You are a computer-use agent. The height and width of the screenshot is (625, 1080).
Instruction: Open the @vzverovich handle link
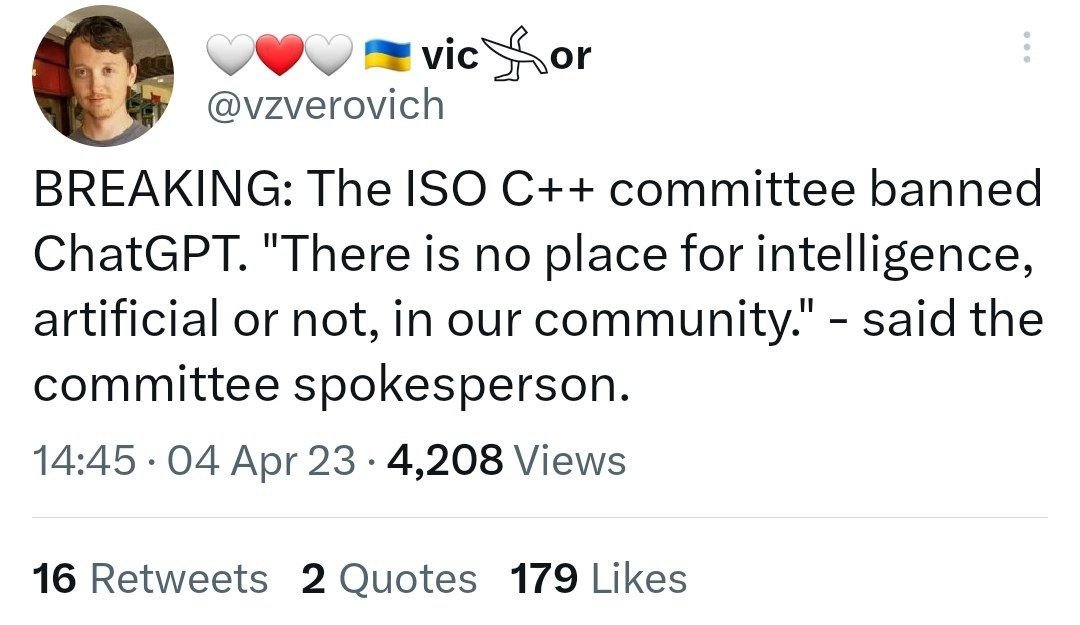pos(324,103)
